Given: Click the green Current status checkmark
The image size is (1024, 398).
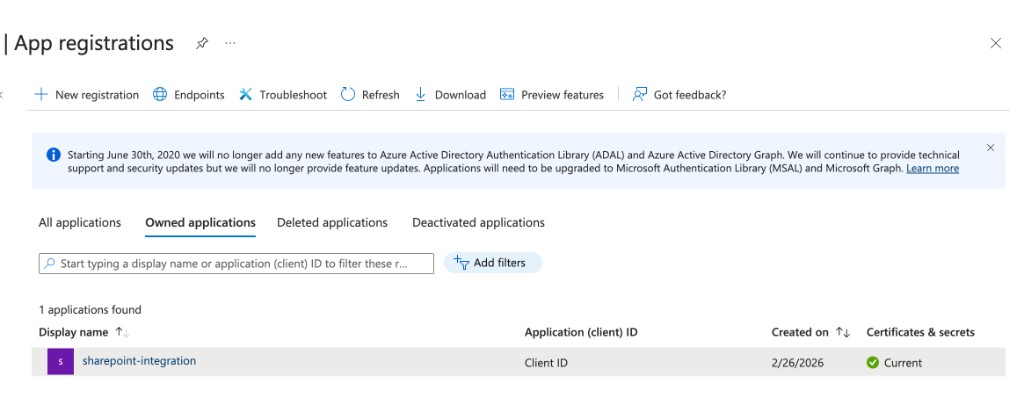Looking at the screenshot, I should (872, 362).
